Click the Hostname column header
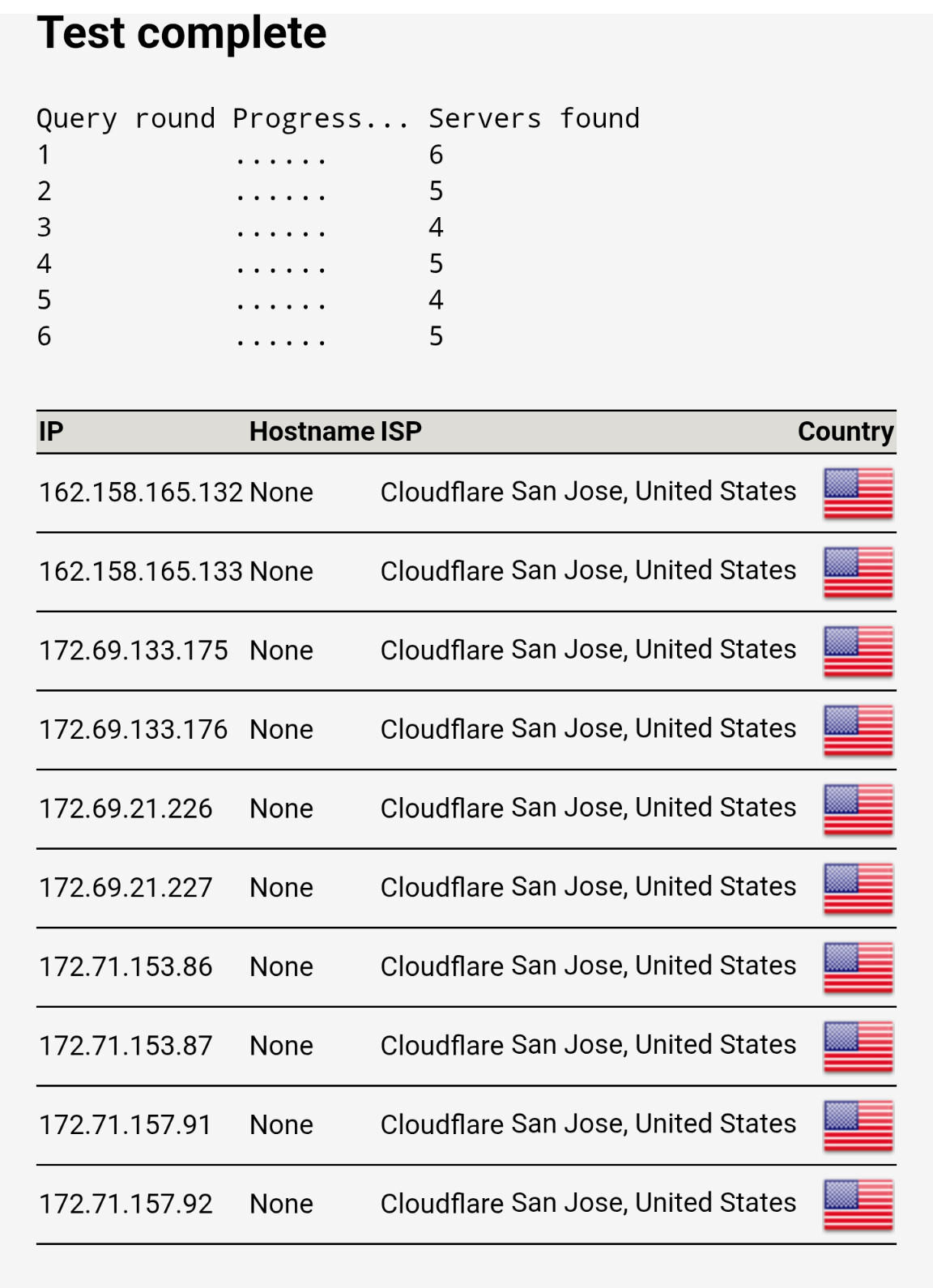Screen dimensions: 933x1288 [x=312, y=431]
